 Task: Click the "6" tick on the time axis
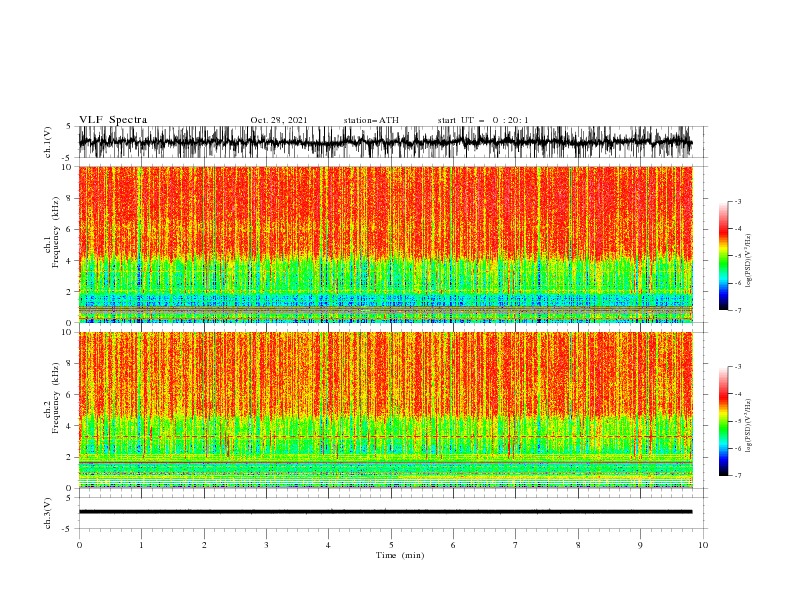(453, 545)
